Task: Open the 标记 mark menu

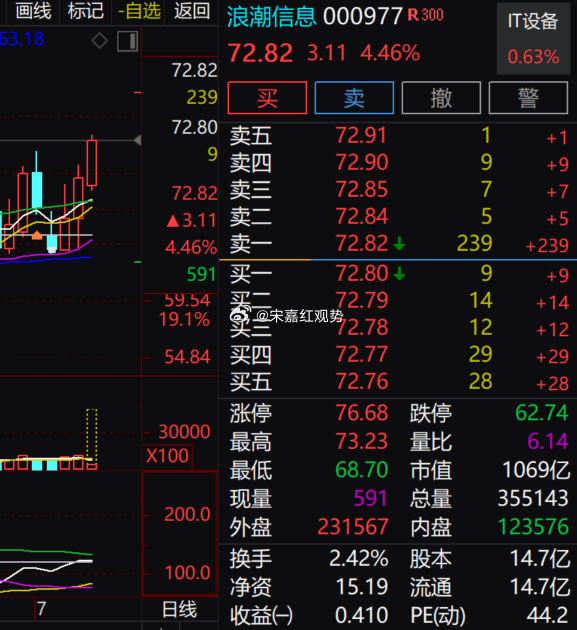Action: point(86,11)
